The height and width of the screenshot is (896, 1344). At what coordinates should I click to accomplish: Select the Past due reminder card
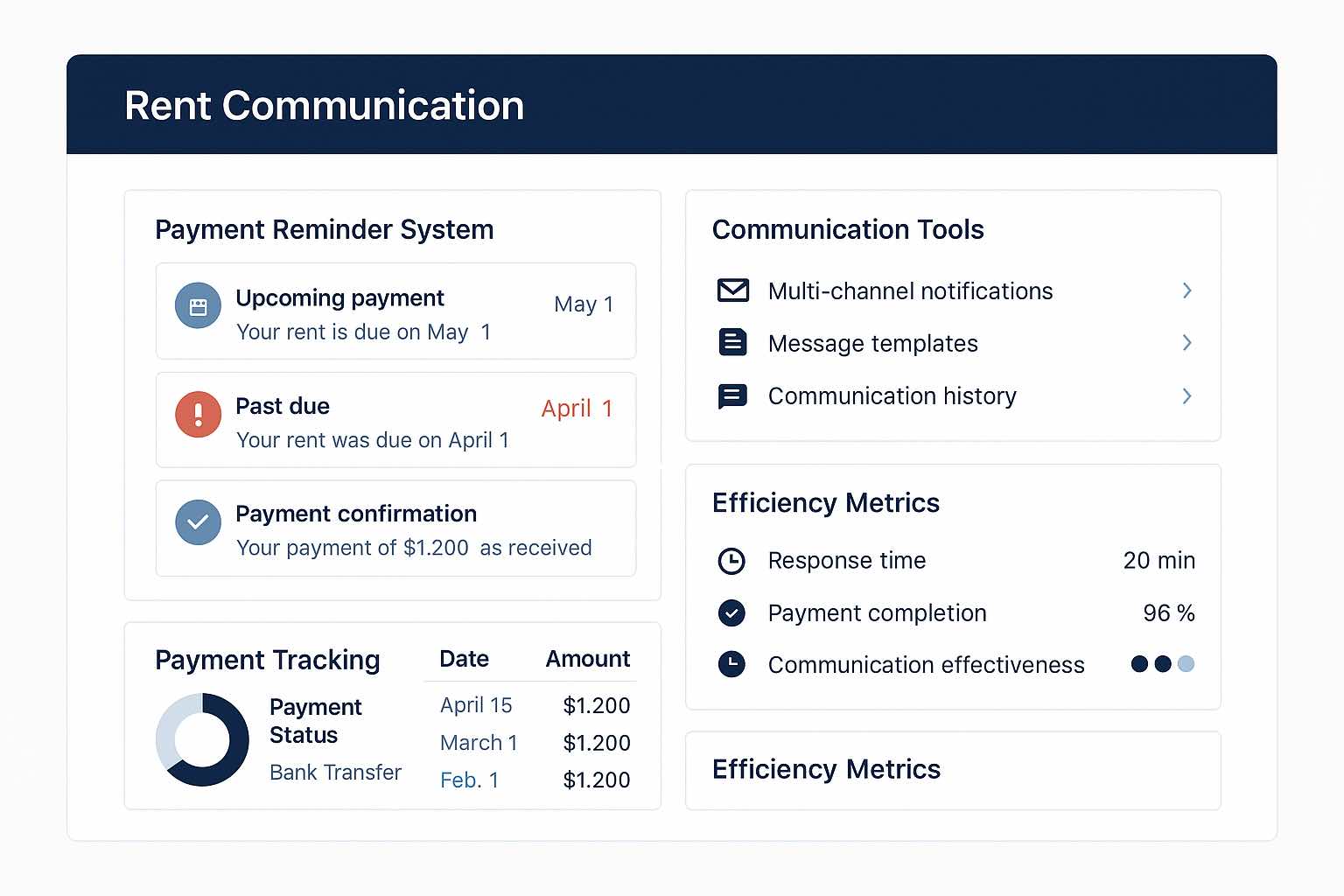tap(395, 419)
